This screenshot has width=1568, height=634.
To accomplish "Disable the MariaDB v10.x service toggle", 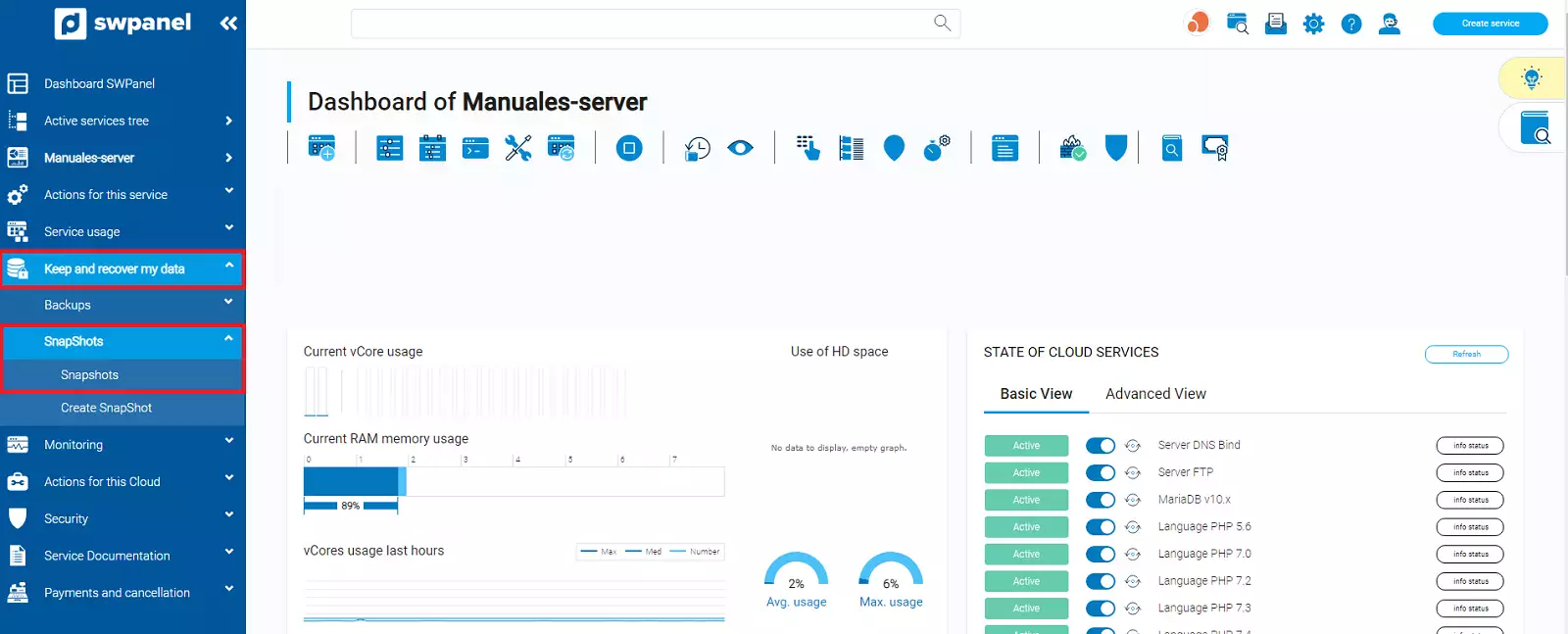I will [1100, 500].
